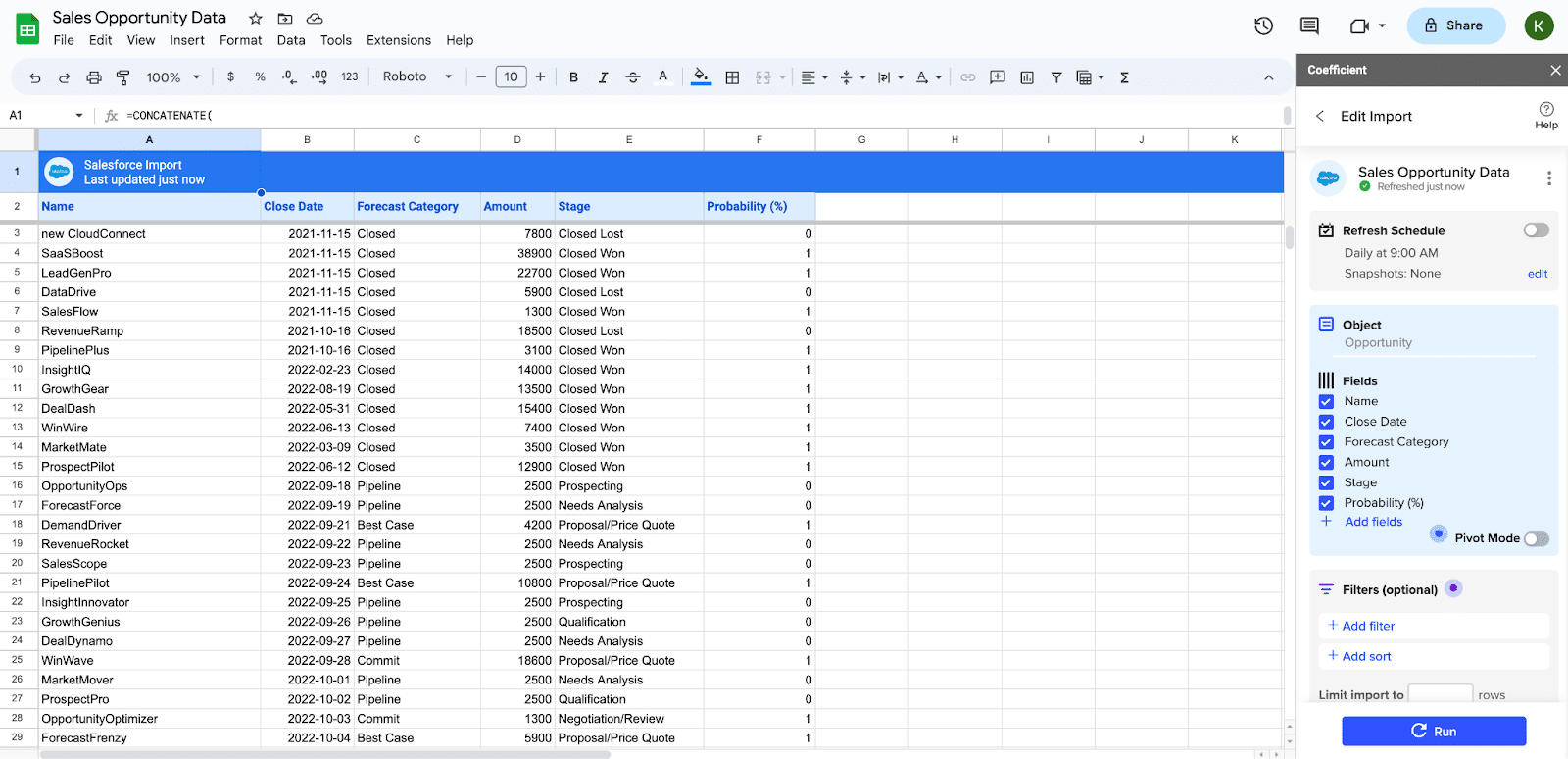Open vertical align dropdown
Image resolution: width=1568 pixels, height=759 pixels.
[853, 77]
